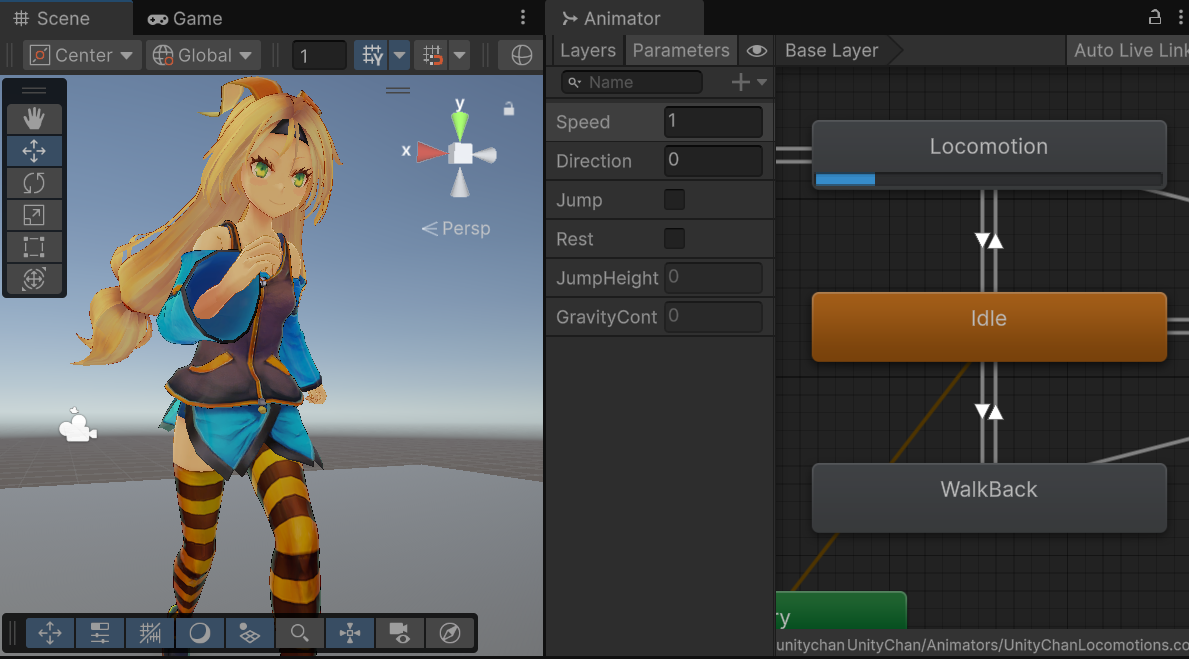The width and height of the screenshot is (1189, 659).
Task: Select the Rotate tool
Action: 34,183
